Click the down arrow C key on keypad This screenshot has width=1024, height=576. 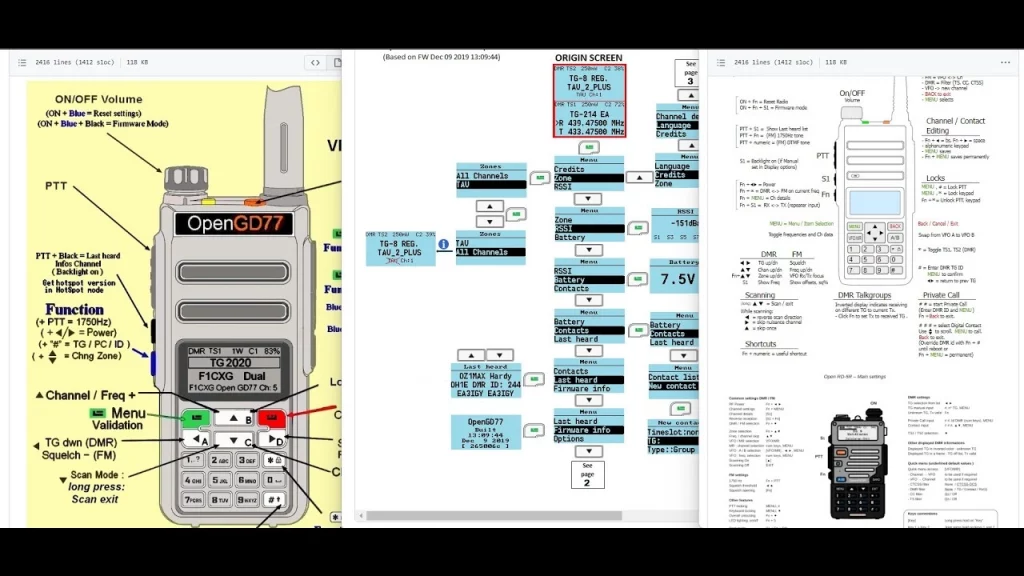coord(234,440)
